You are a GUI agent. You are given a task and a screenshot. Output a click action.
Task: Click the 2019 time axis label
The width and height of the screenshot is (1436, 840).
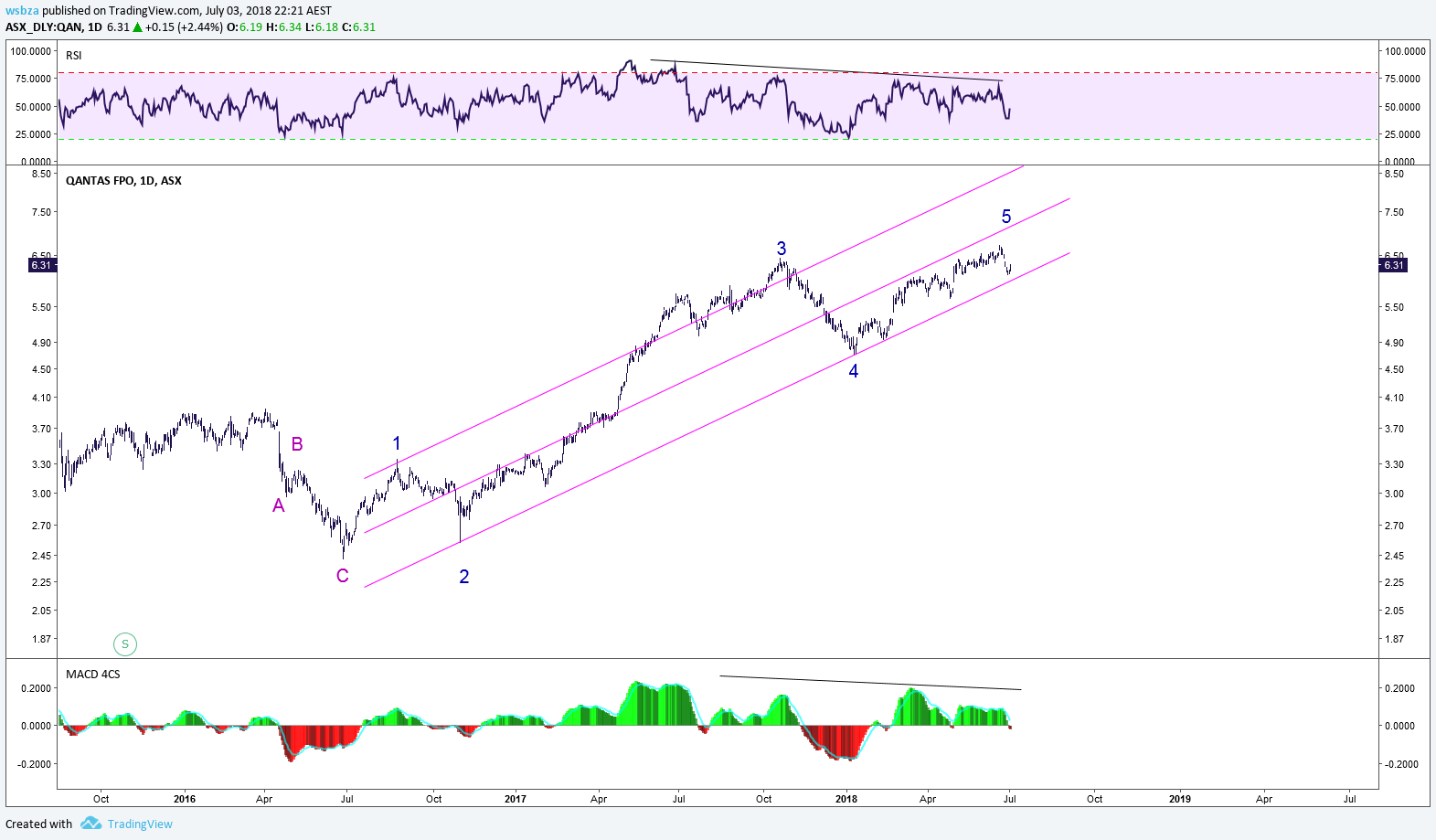[1180, 799]
